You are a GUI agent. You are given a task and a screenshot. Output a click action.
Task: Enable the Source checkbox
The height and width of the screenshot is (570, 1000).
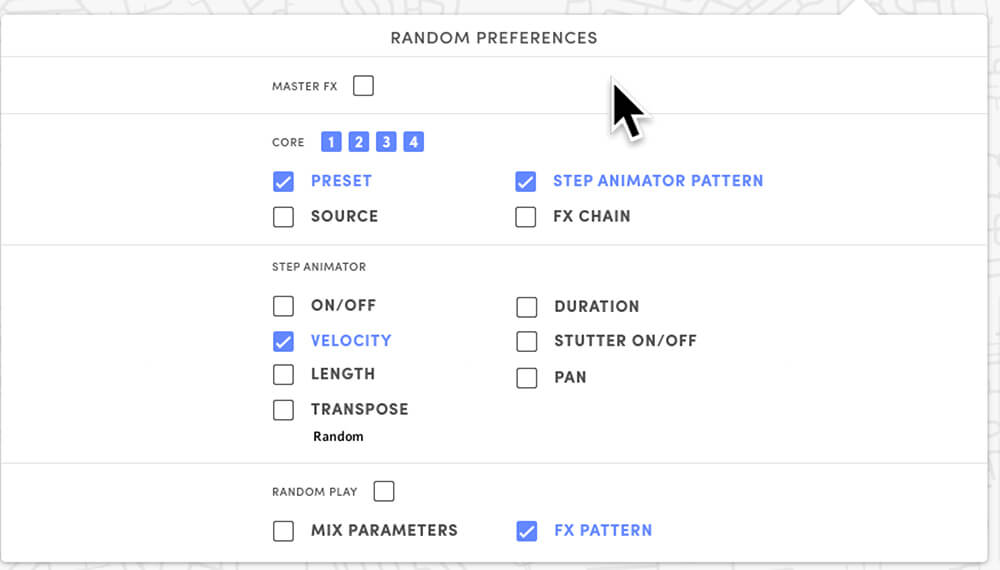pos(284,217)
